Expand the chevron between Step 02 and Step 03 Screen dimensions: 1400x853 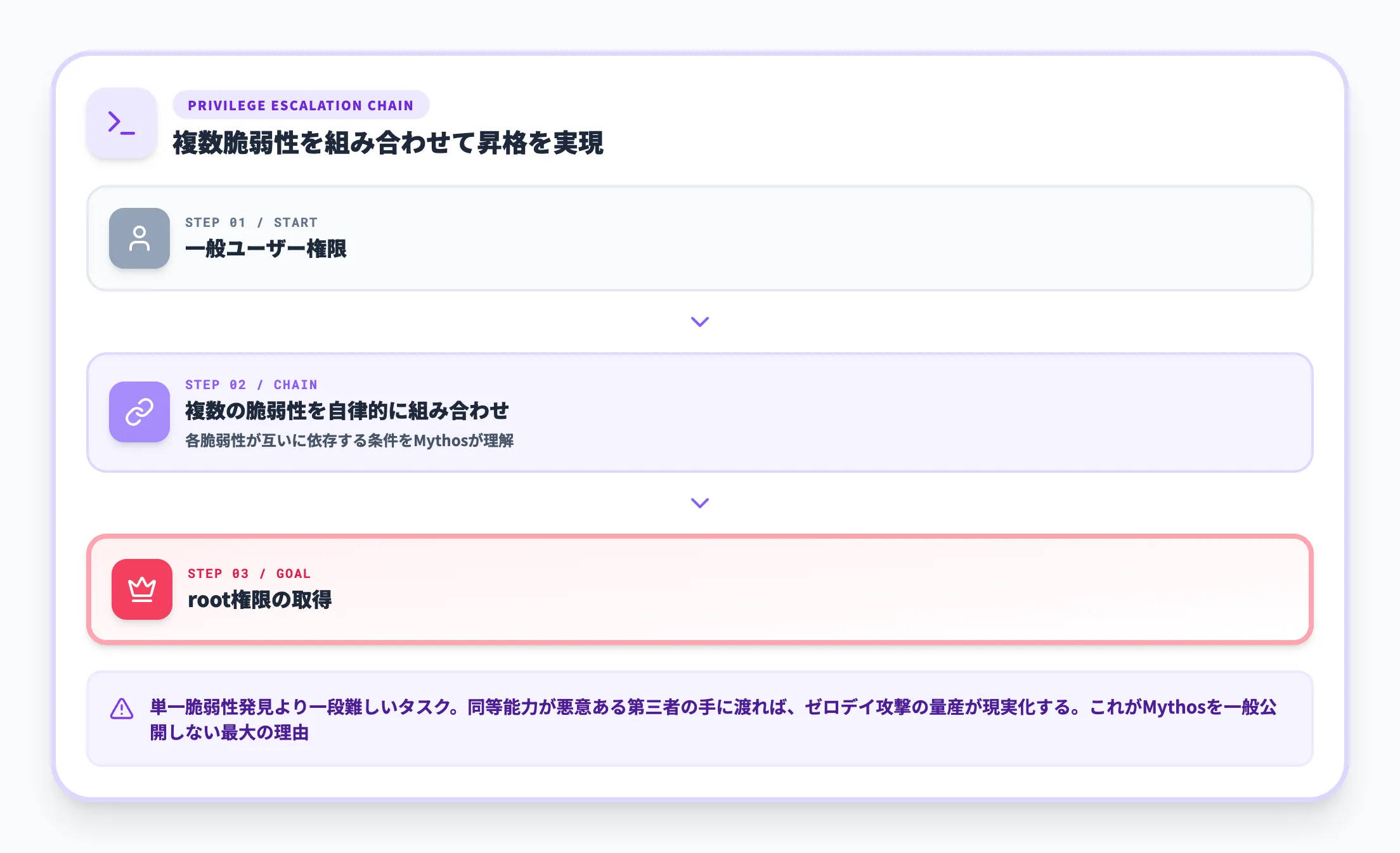pos(699,503)
